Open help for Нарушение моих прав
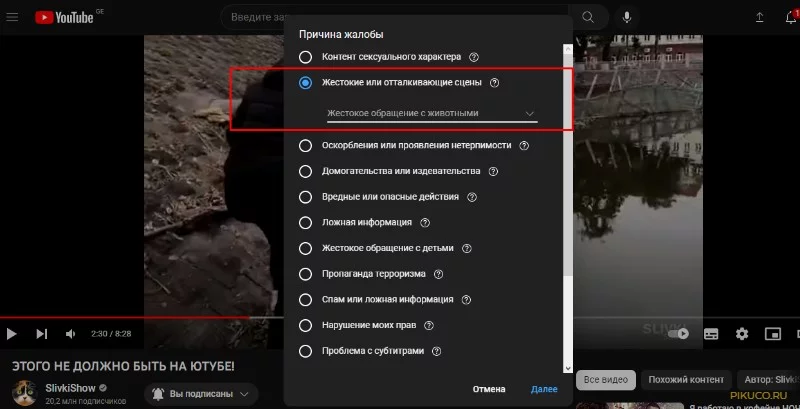This screenshot has width=800, height=409. click(429, 325)
